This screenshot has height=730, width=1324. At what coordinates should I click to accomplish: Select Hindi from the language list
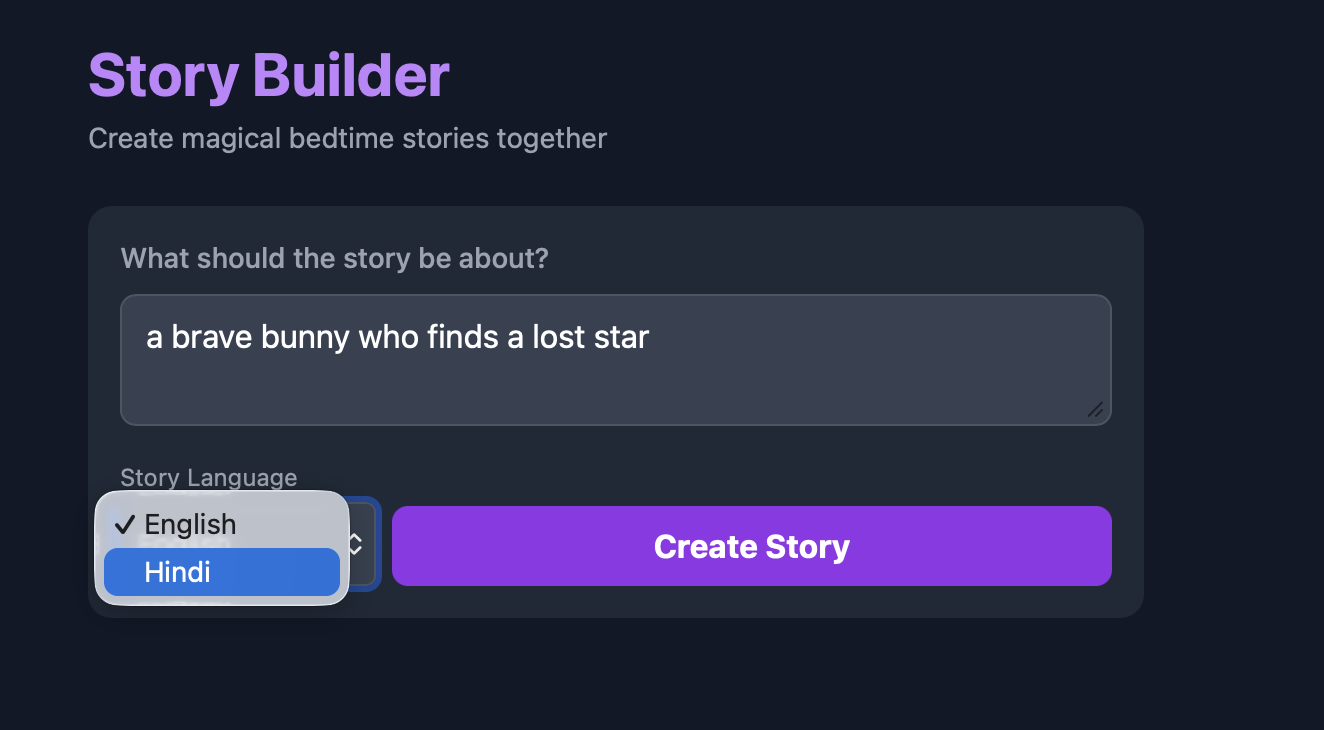[x=222, y=572]
